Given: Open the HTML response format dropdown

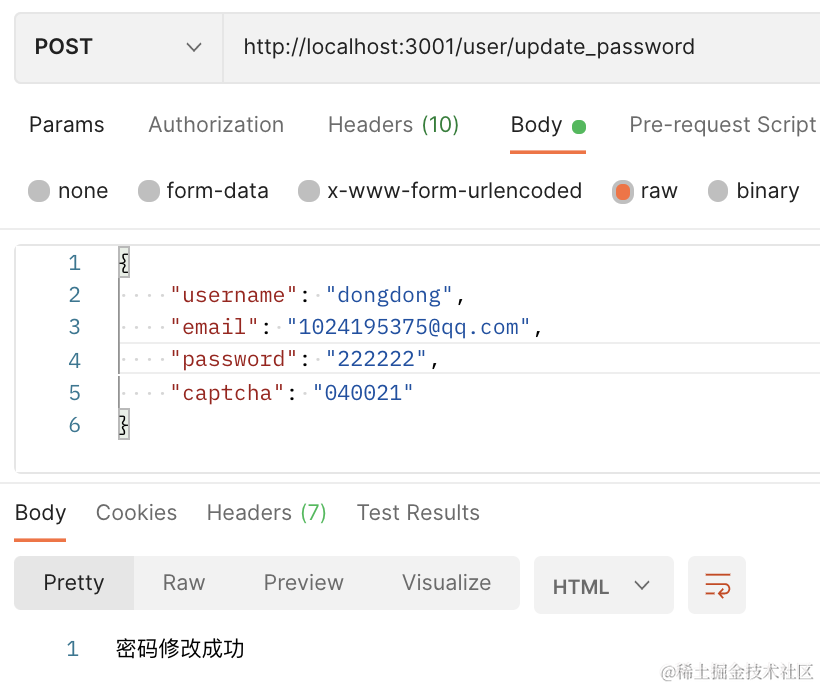Looking at the screenshot, I should [603, 586].
